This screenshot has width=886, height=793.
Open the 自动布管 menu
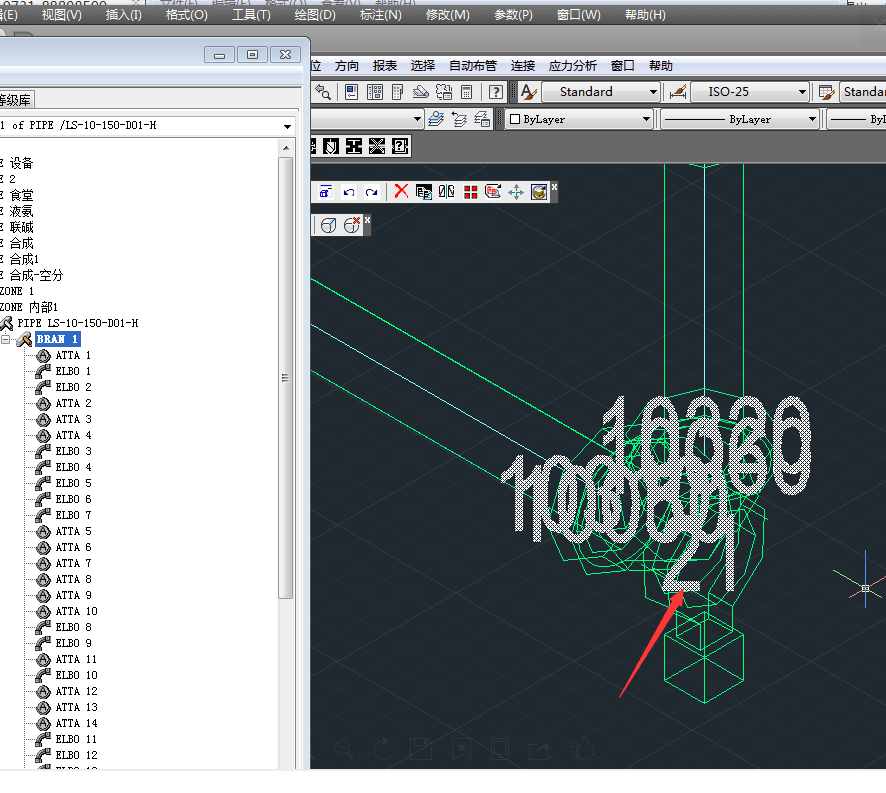(x=473, y=66)
